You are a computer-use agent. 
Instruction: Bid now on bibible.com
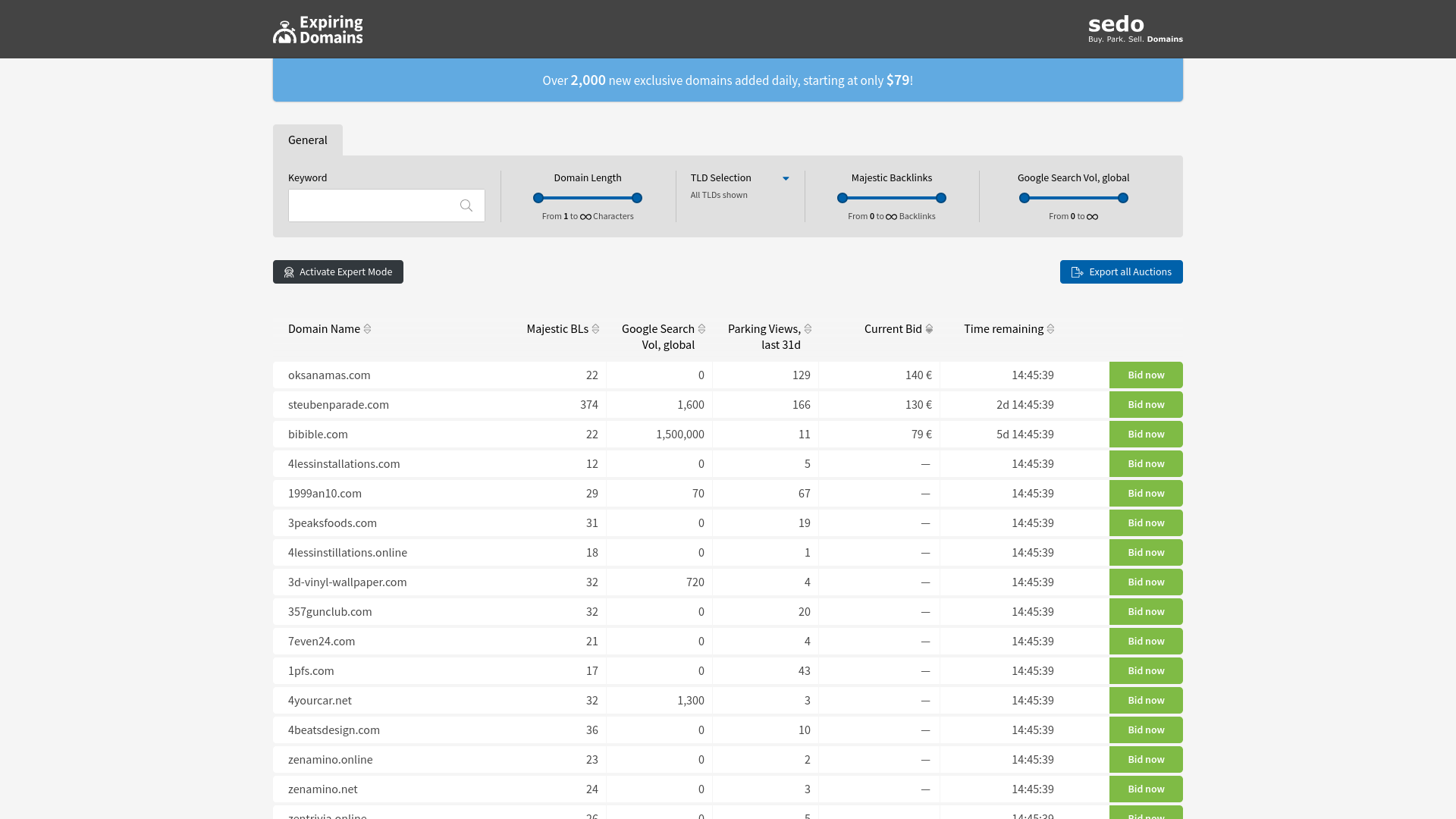[1146, 434]
